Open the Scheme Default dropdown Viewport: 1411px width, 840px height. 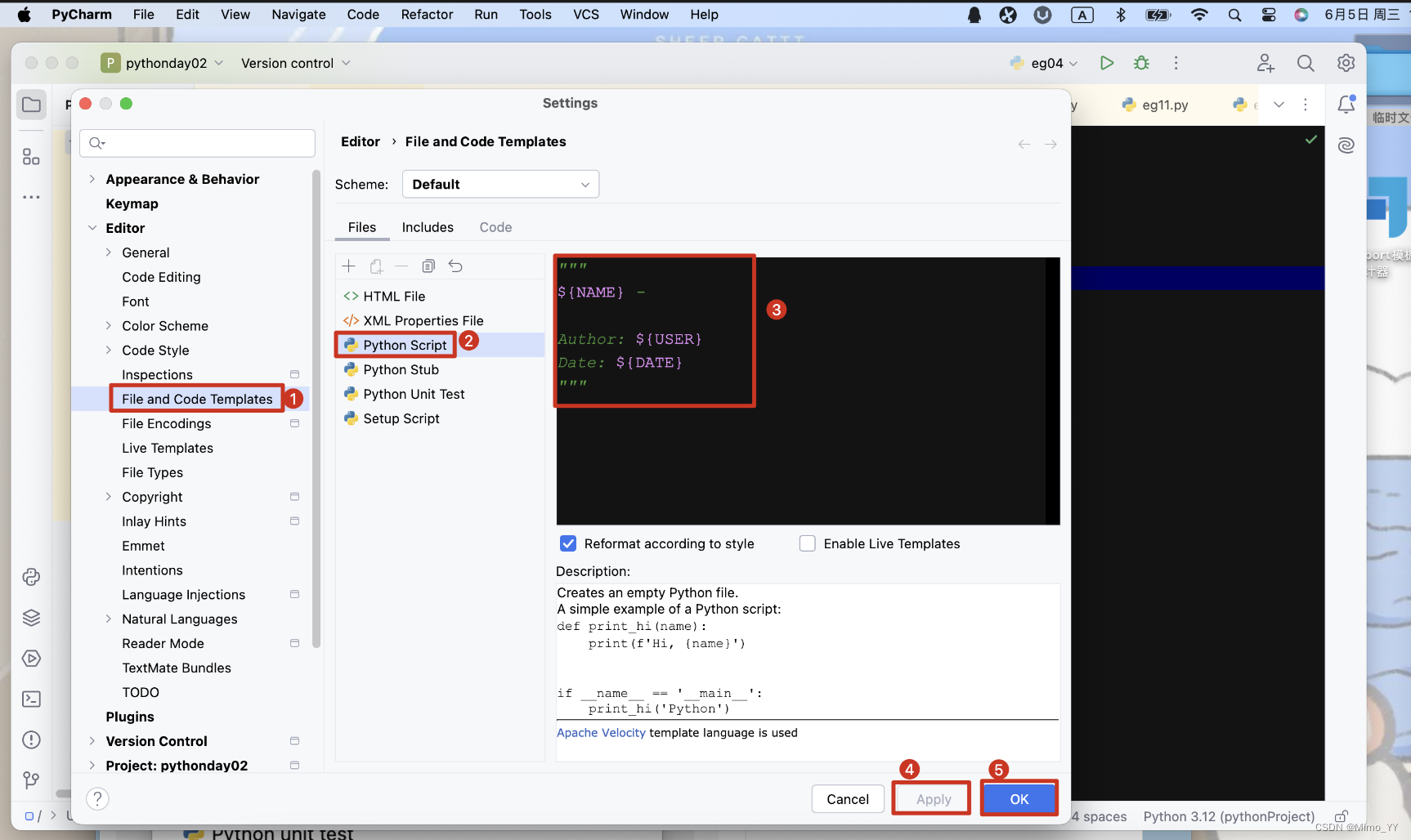500,184
